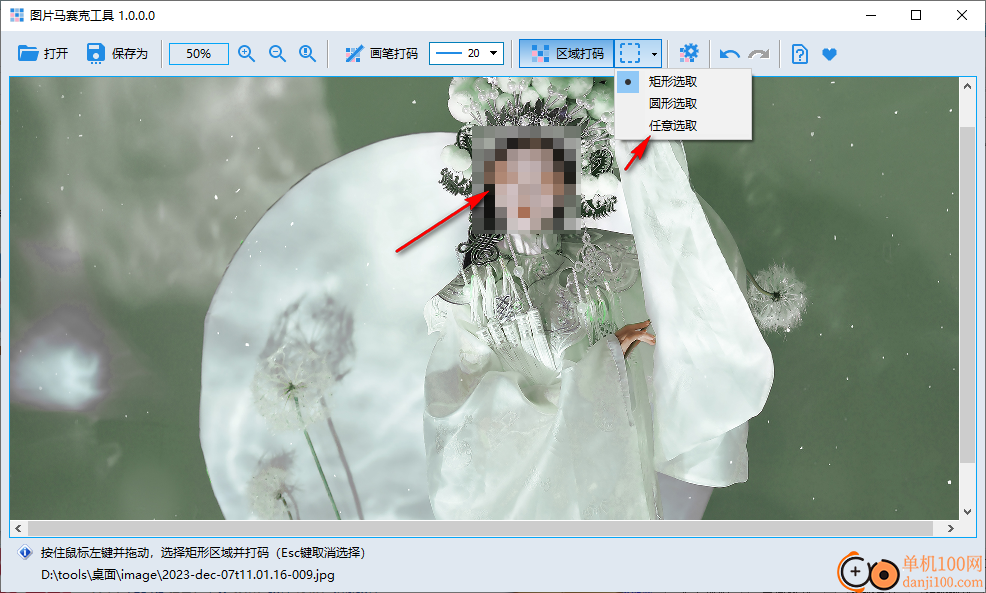The width and height of the screenshot is (986, 593).
Task: Click horizontal scrollbar right arrow
Action: pos(951,528)
